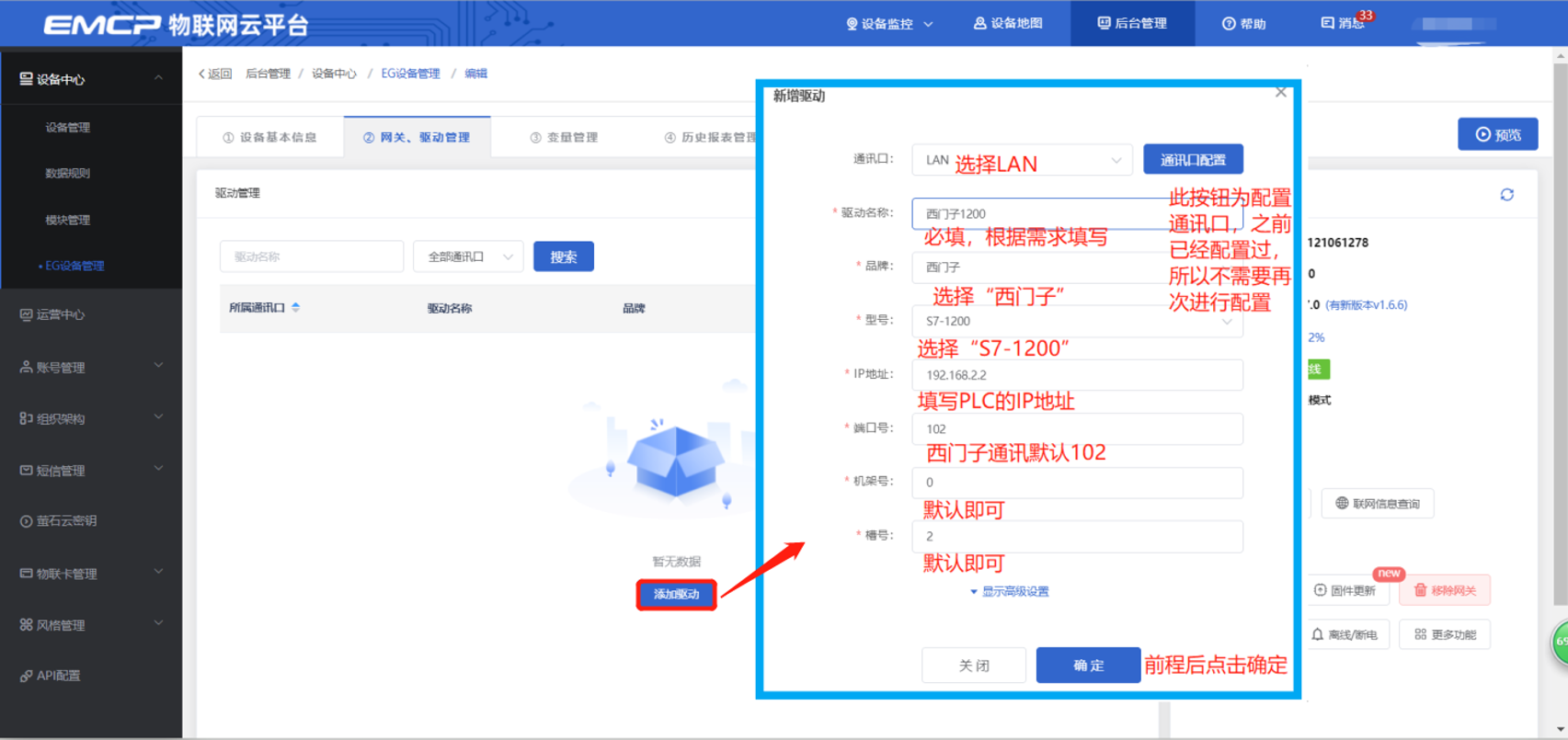Open 数据规则 in the sidebar
Screen dimensions: 1568x740
click(68, 173)
